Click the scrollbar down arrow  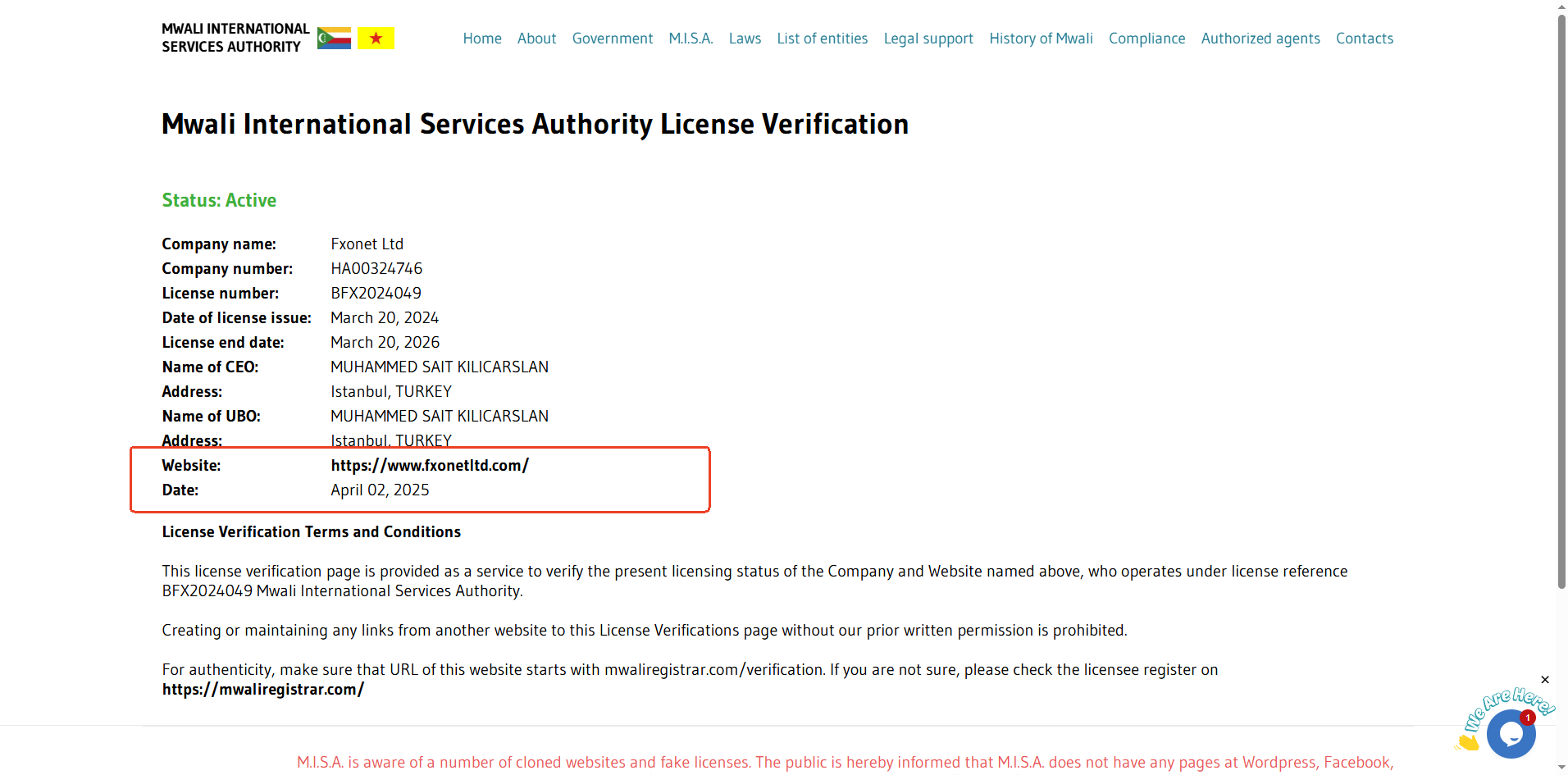click(x=1561, y=768)
